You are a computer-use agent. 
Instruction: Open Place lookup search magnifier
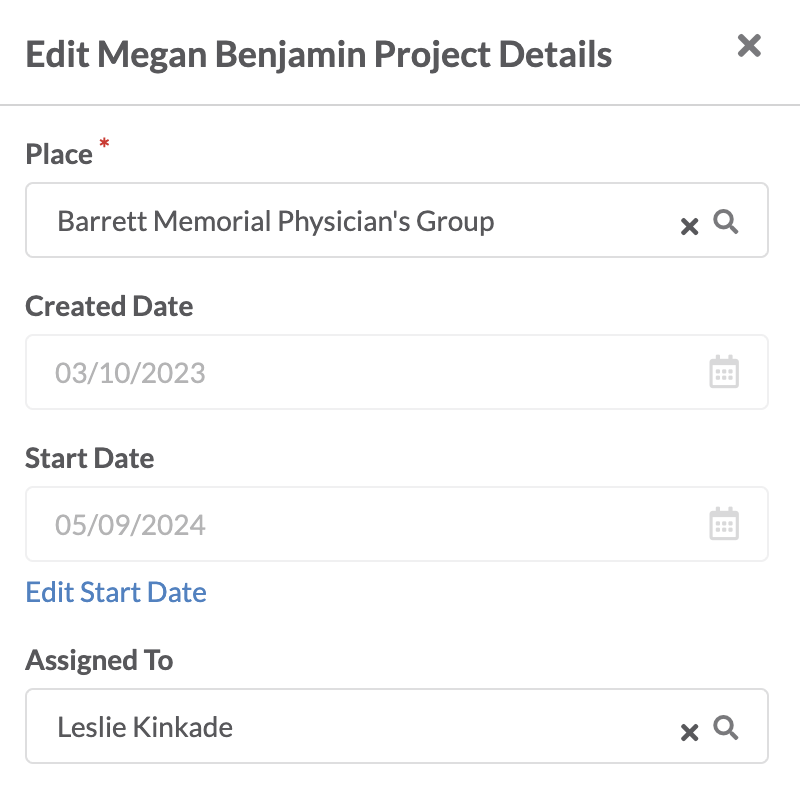click(726, 222)
